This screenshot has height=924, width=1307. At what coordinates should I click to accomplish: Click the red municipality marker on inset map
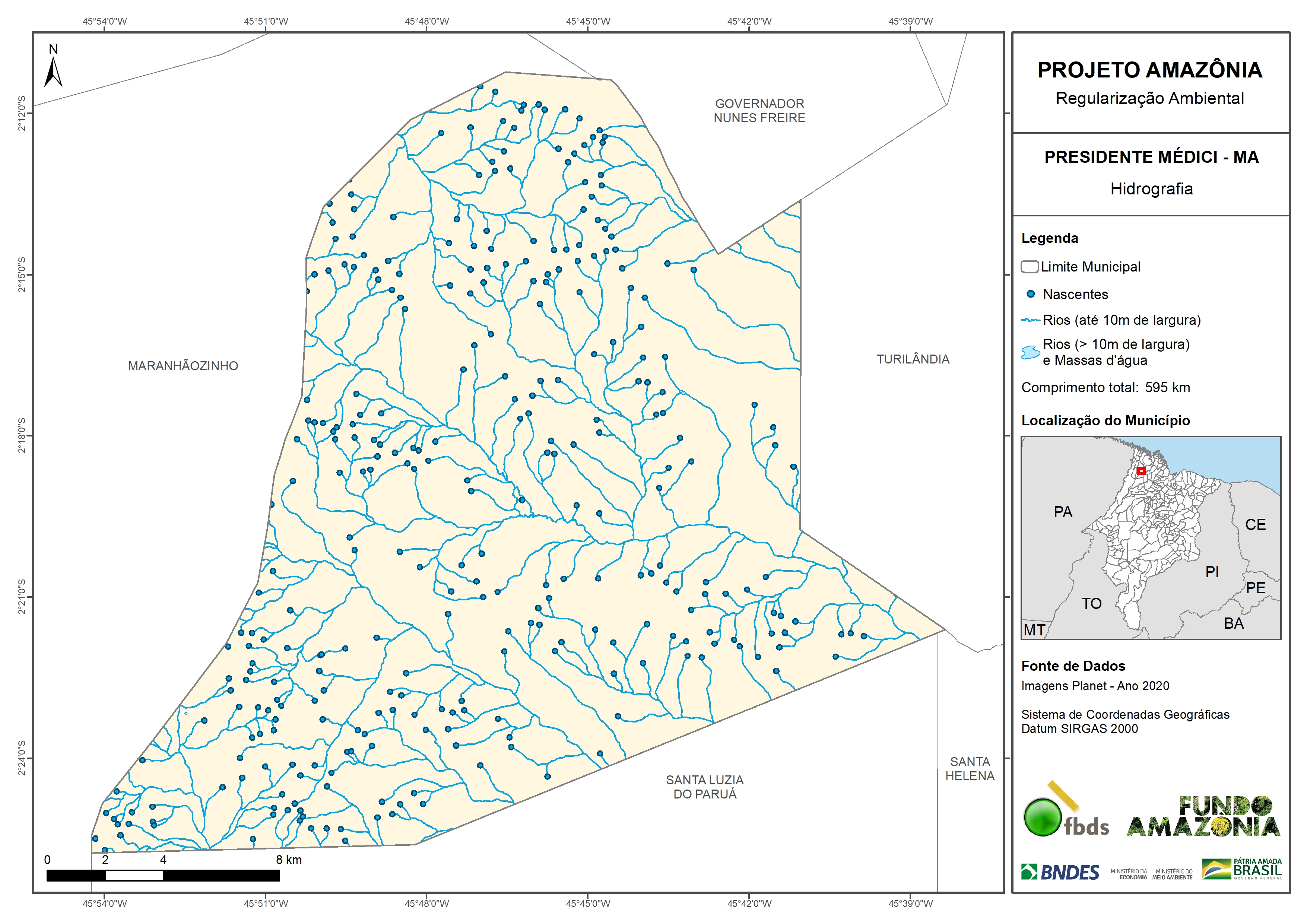(1141, 471)
